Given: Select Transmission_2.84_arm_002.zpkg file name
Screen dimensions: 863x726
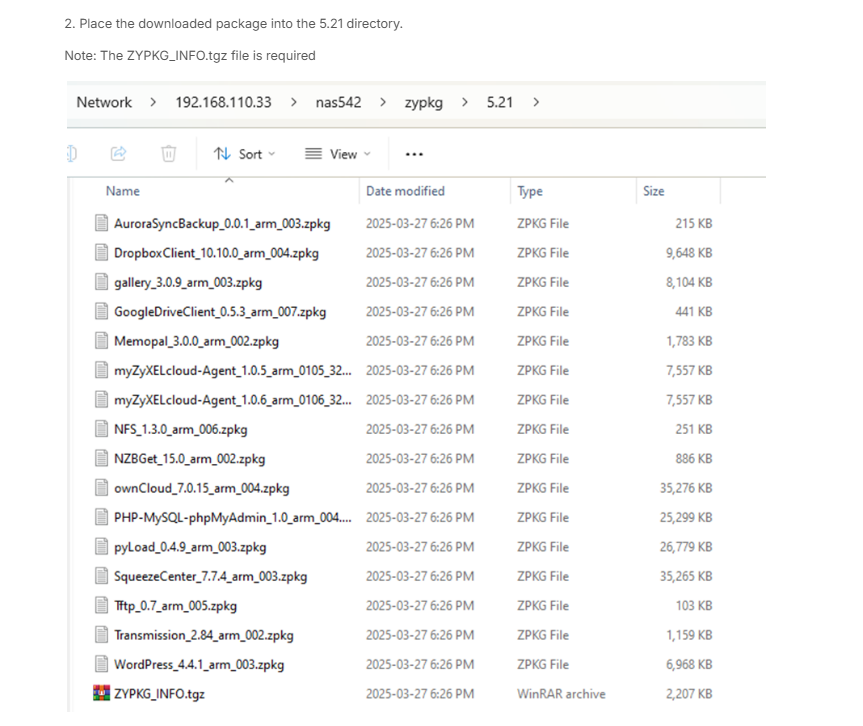Looking at the screenshot, I should click(x=204, y=635).
